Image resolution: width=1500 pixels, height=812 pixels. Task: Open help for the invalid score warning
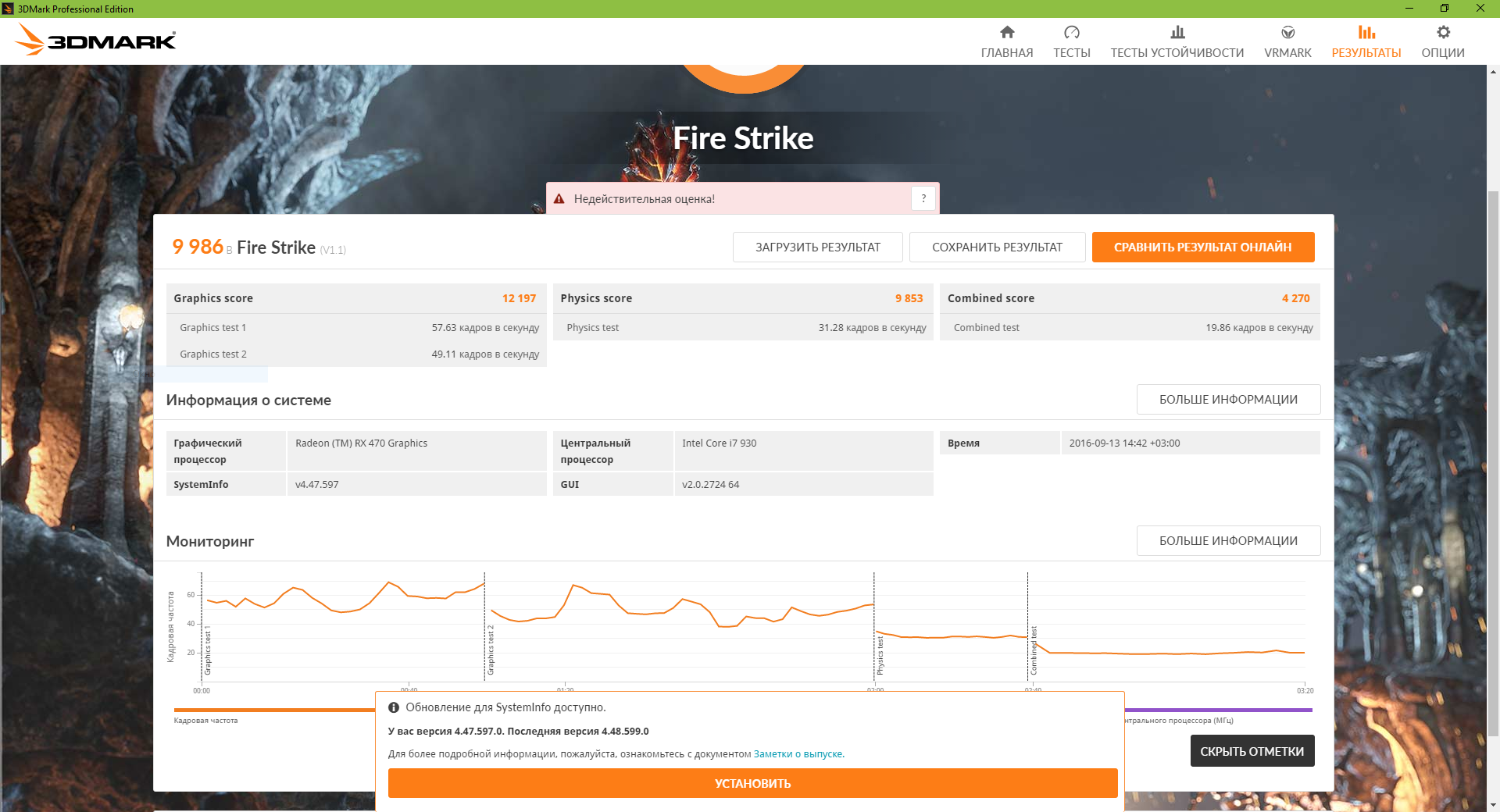tap(923, 198)
